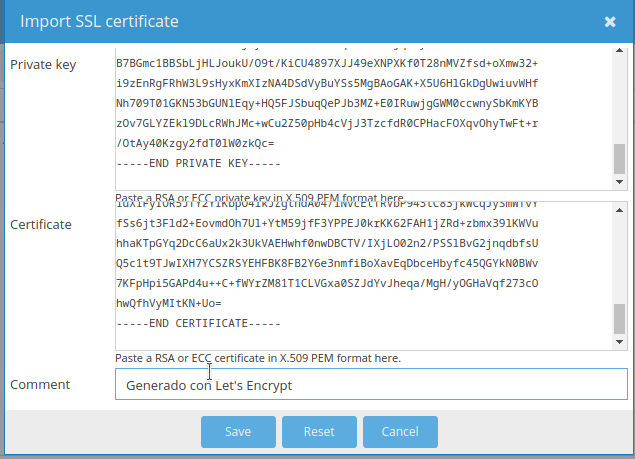This screenshot has height=459, width=635.
Task: Close the Import SSL certificate dialog
Action: tap(610, 21)
